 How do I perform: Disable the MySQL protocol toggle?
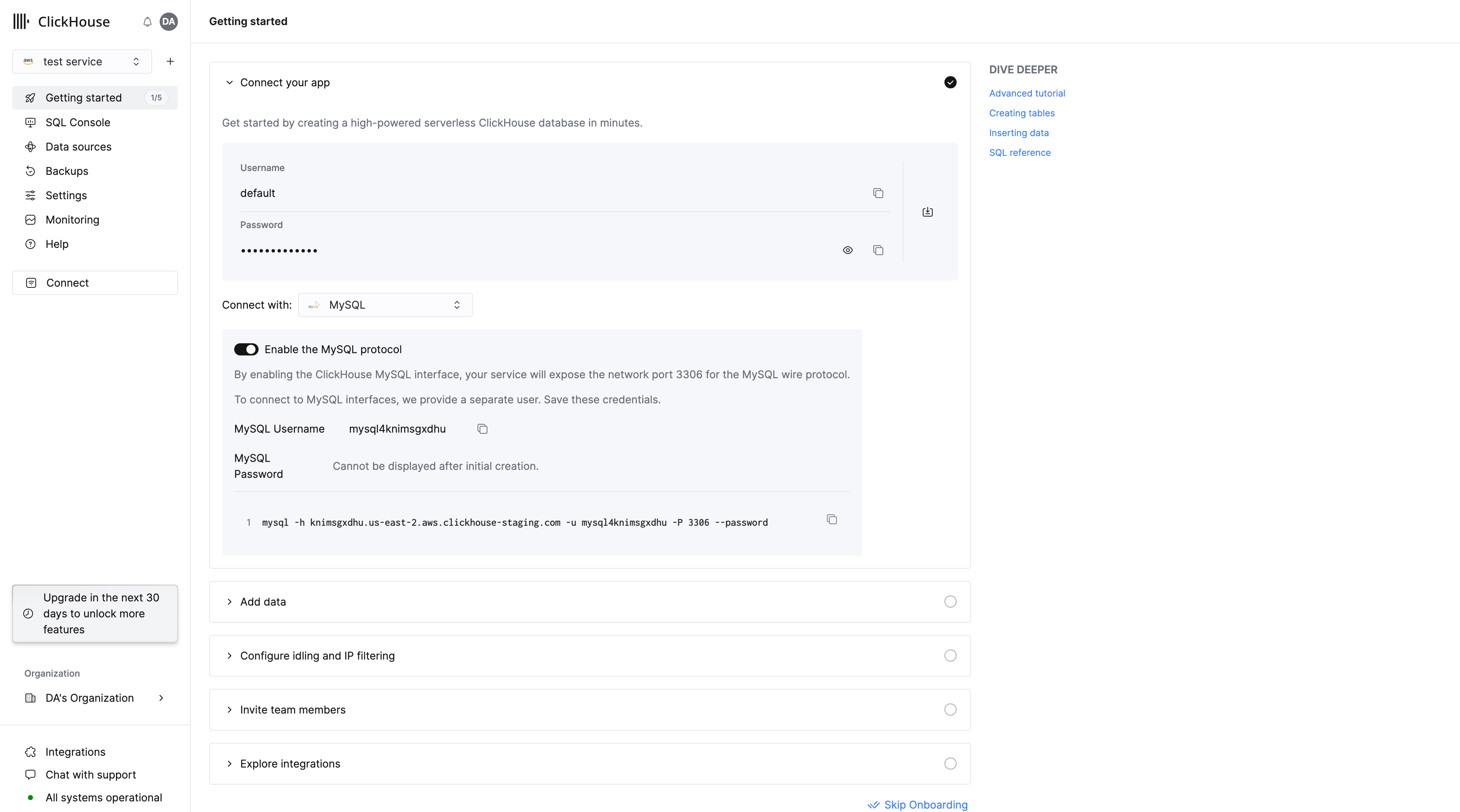pyautogui.click(x=246, y=349)
